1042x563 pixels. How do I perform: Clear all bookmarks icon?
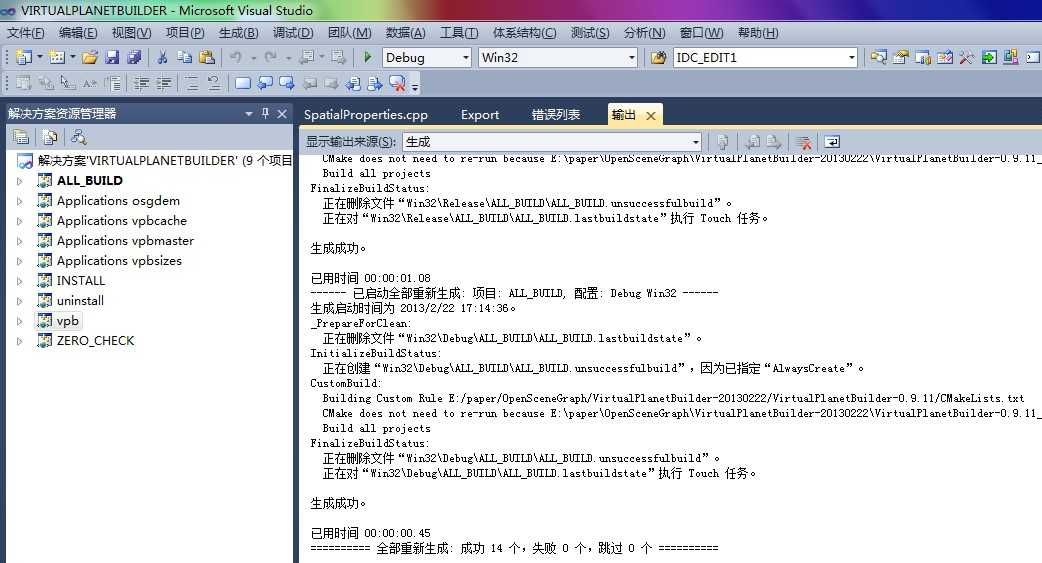pyautogui.click(x=397, y=83)
